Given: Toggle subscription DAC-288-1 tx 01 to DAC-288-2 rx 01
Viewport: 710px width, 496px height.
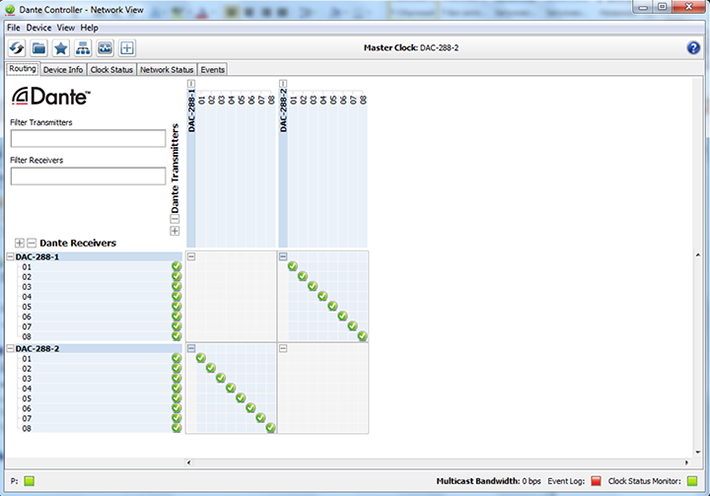Looking at the screenshot, I should point(201,358).
